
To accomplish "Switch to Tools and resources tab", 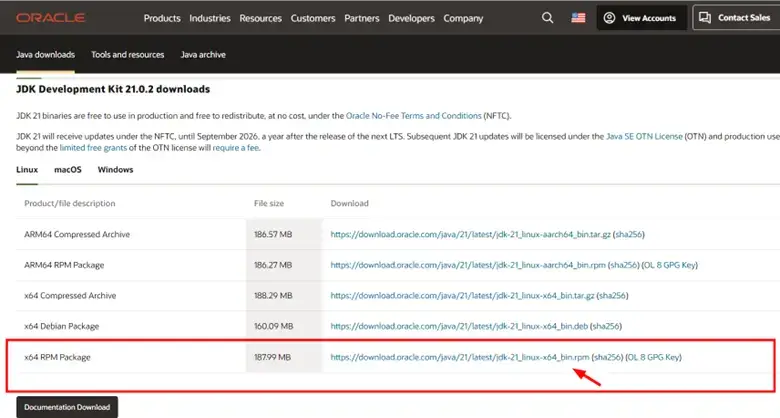I will tap(128, 55).
